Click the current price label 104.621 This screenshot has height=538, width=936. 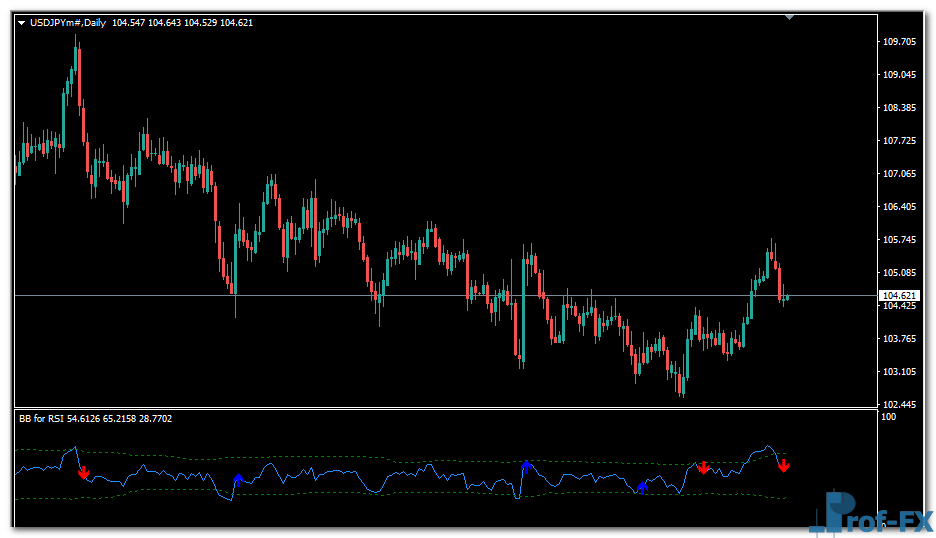pyautogui.click(x=898, y=296)
